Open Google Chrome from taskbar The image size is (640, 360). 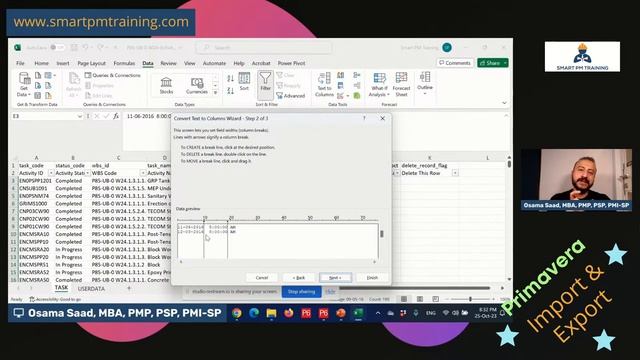[x=236, y=313]
